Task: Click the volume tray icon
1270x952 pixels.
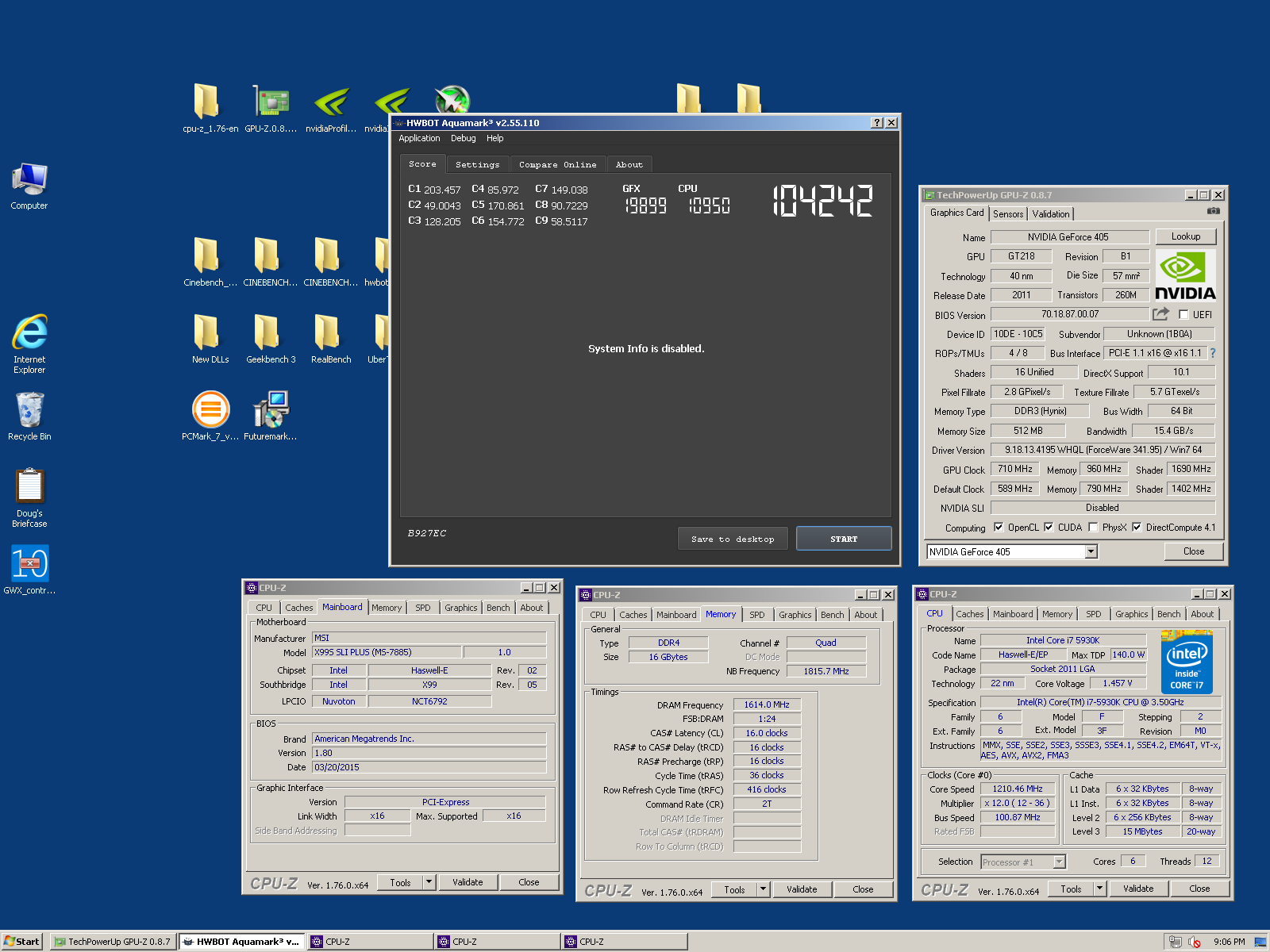Action: [x=1195, y=942]
